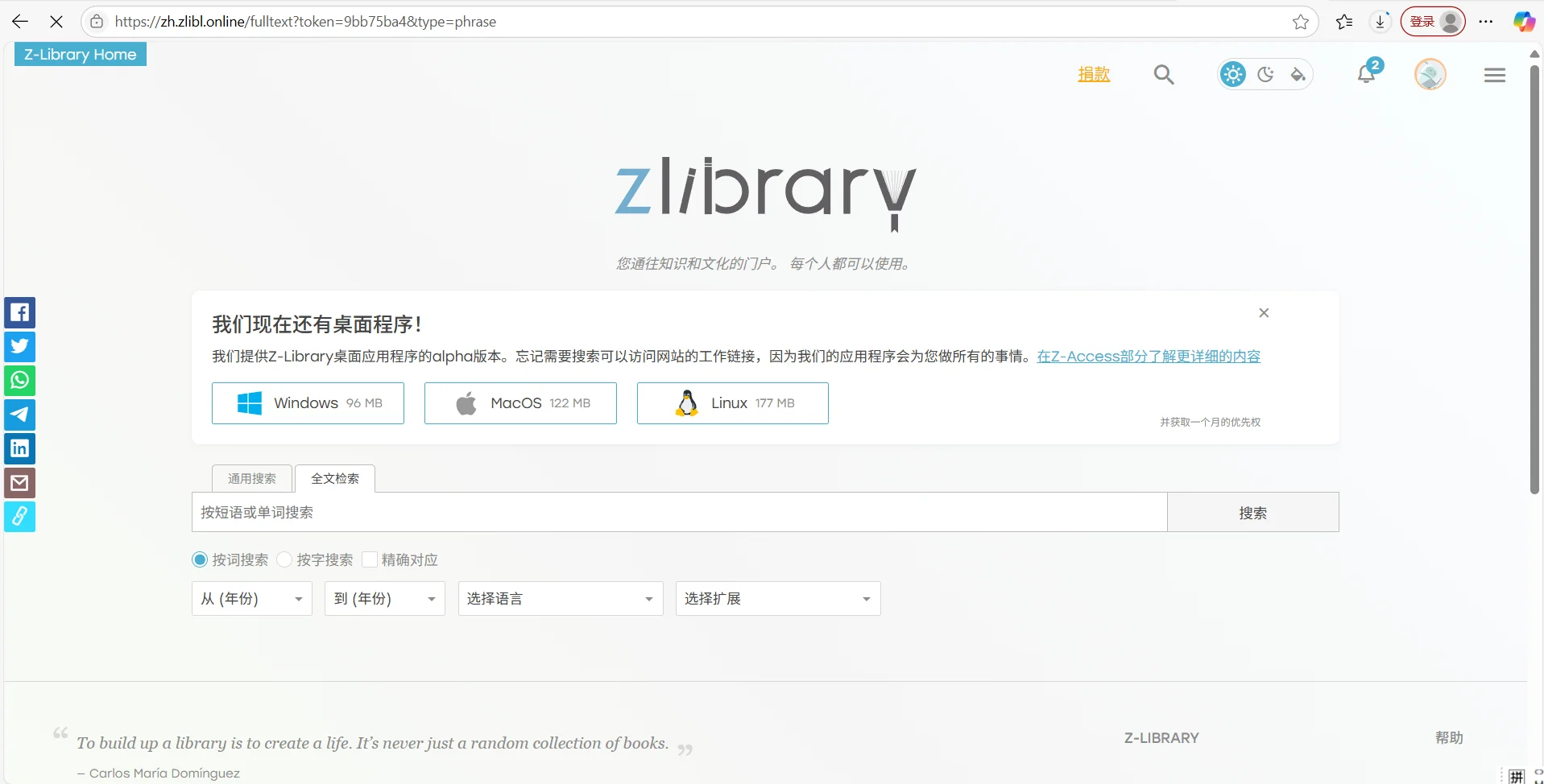Focus the 按短语或单词搜索 input field
This screenshot has width=1544, height=784.
pyautogui.click(x=679, y=512)
